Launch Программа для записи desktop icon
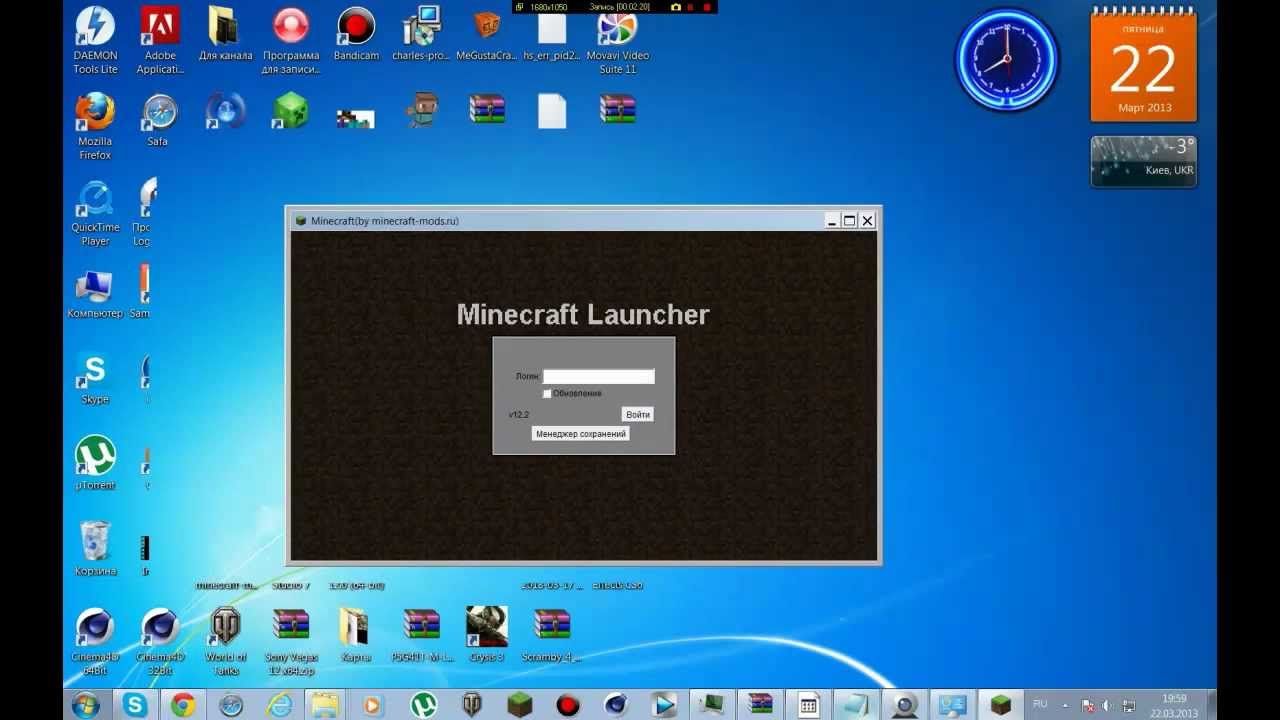The width and height of the screenshot is (1280, 720). pyautogui.click(x=290, y=41)
